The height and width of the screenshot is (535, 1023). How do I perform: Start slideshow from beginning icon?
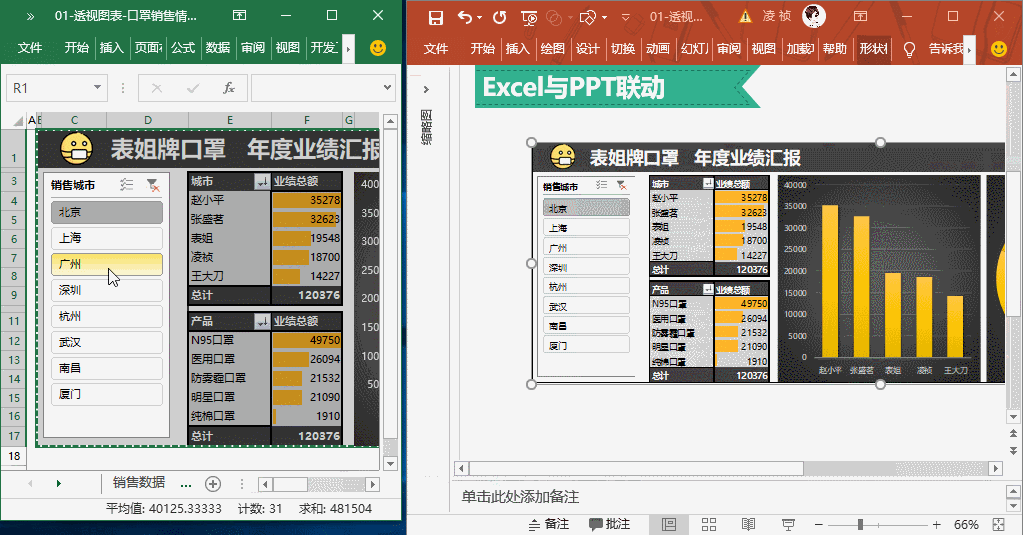[x=529, y=18]
